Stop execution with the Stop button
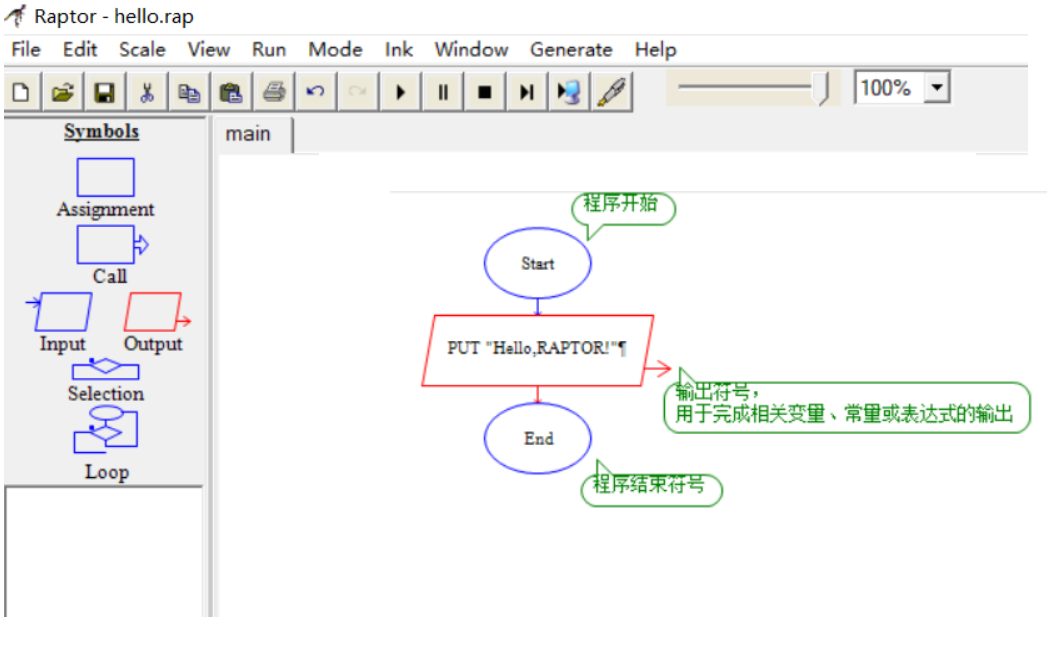The width and height of the screenshot is (1061, 645). tap(484, 91)
